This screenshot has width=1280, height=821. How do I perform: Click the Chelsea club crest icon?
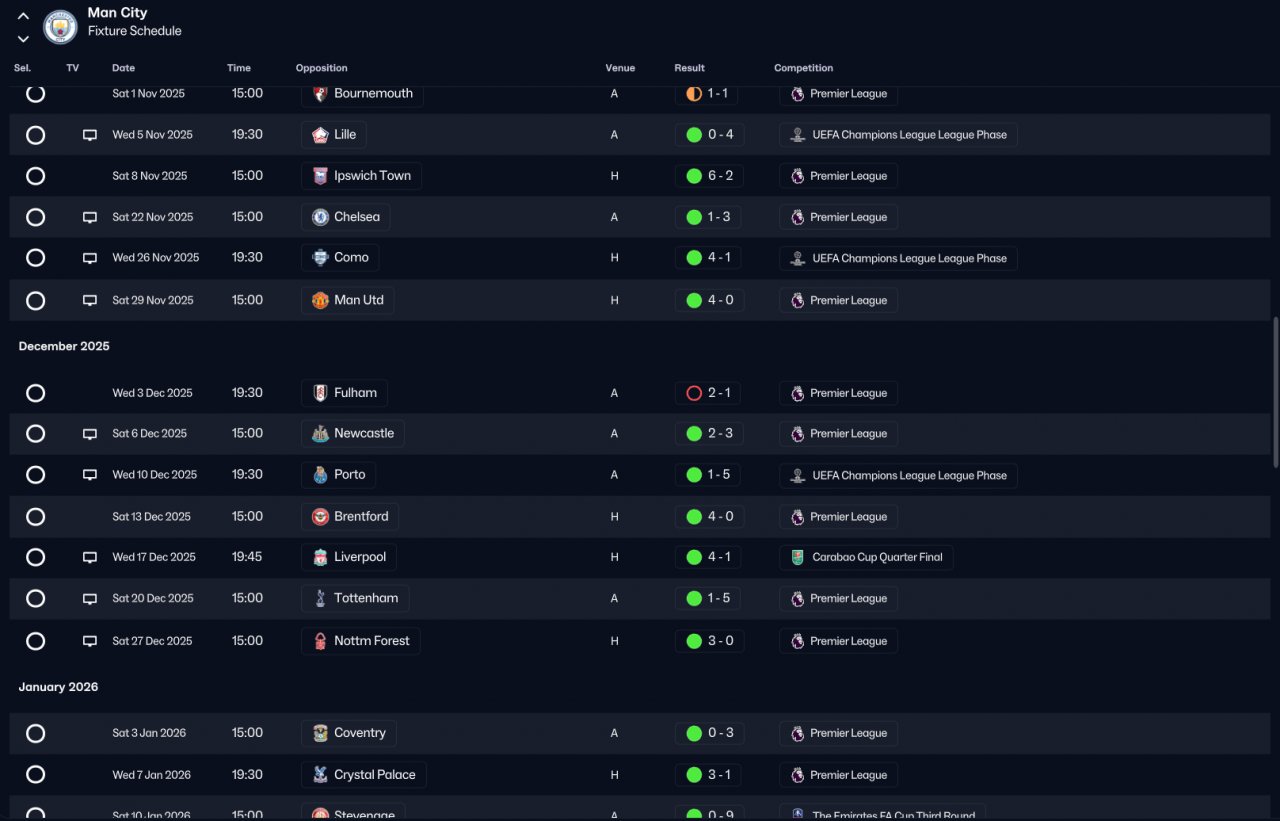pyautogui.click(x=320, y=217)
